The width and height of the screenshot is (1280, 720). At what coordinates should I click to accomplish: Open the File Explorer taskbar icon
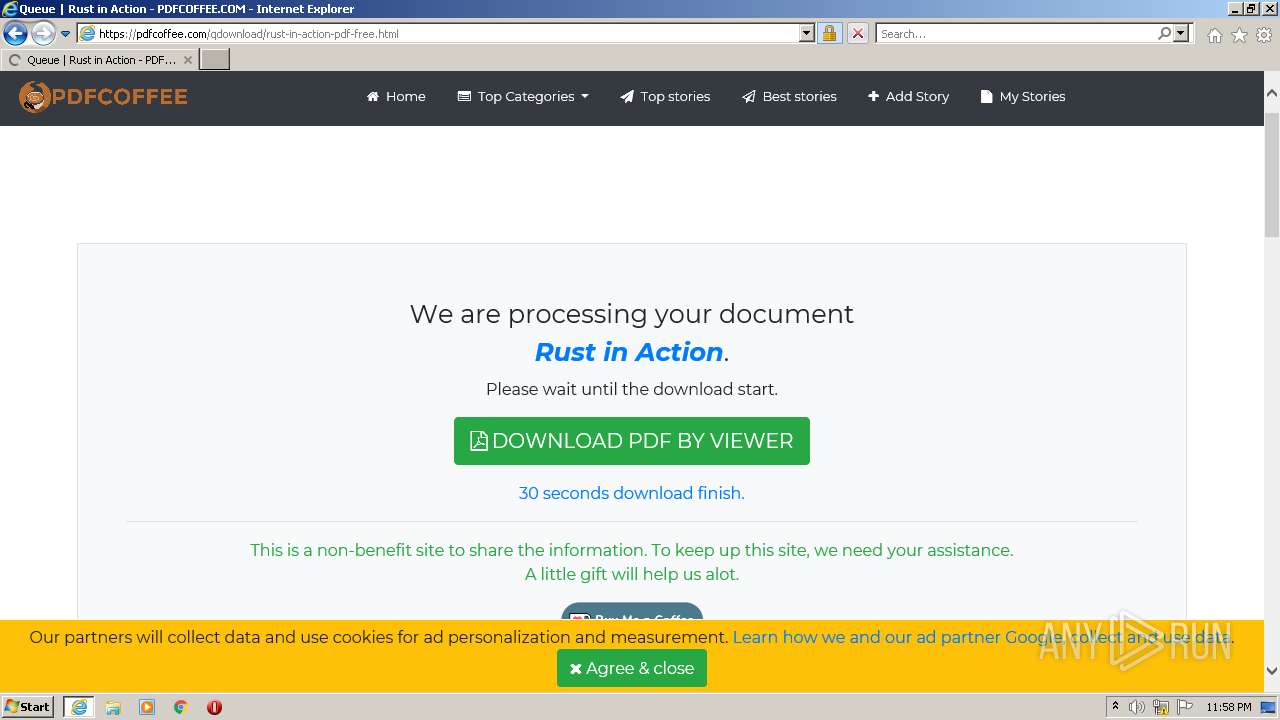(x=113, y=707)
